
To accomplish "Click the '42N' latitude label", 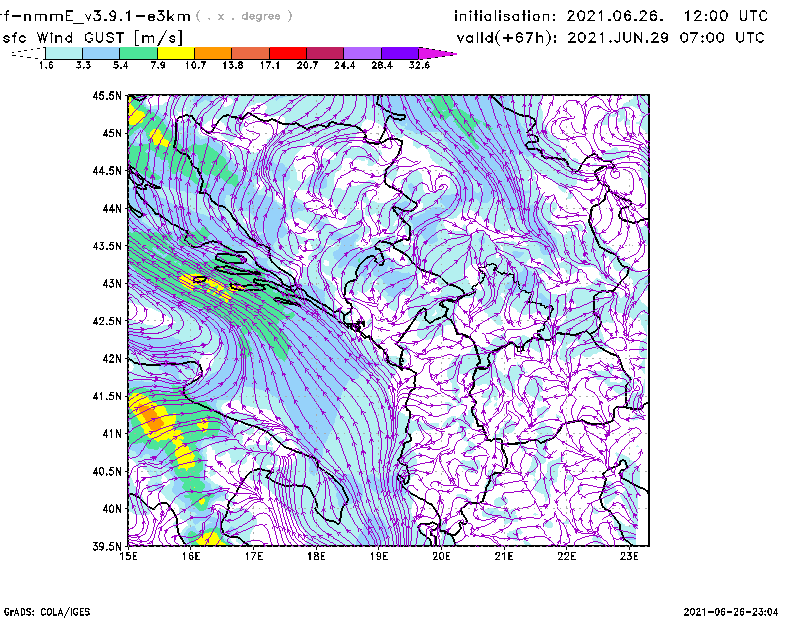I will [x=112, y=358].
